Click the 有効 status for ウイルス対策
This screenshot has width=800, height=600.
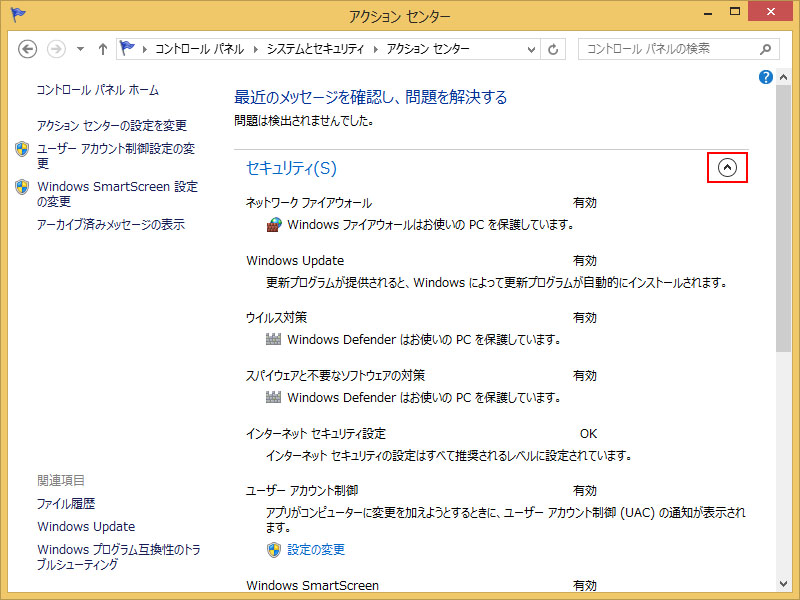(x=585, y=318)
